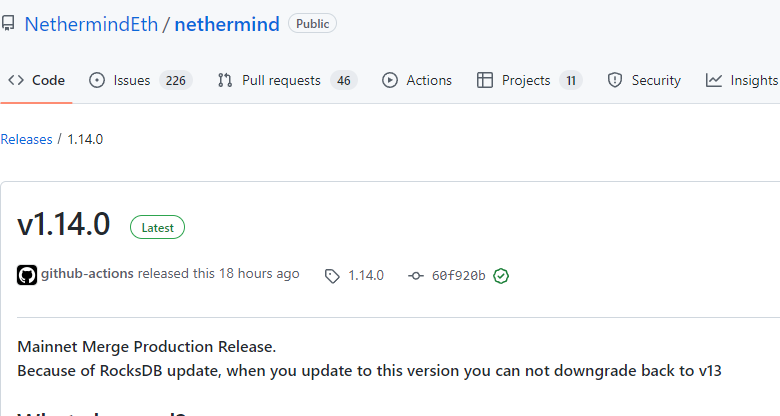Click the Public visibility badge
This screenshot has width=780, height=416.
[x=312, y=24]
